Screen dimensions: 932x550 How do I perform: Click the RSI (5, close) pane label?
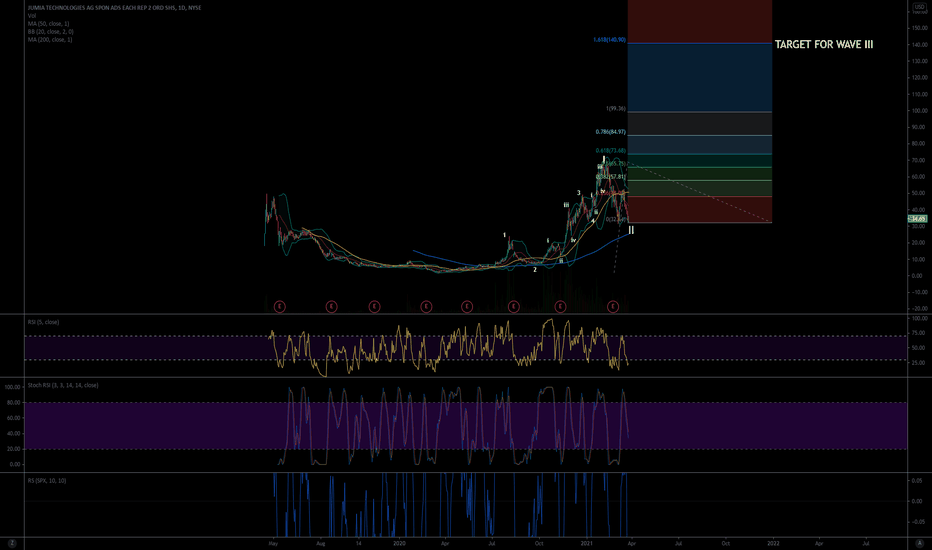(43, 322)
